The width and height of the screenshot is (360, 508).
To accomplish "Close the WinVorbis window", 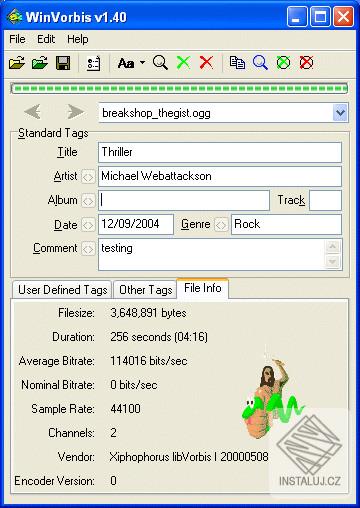I will pyautogui.click(x=344, y=17).
